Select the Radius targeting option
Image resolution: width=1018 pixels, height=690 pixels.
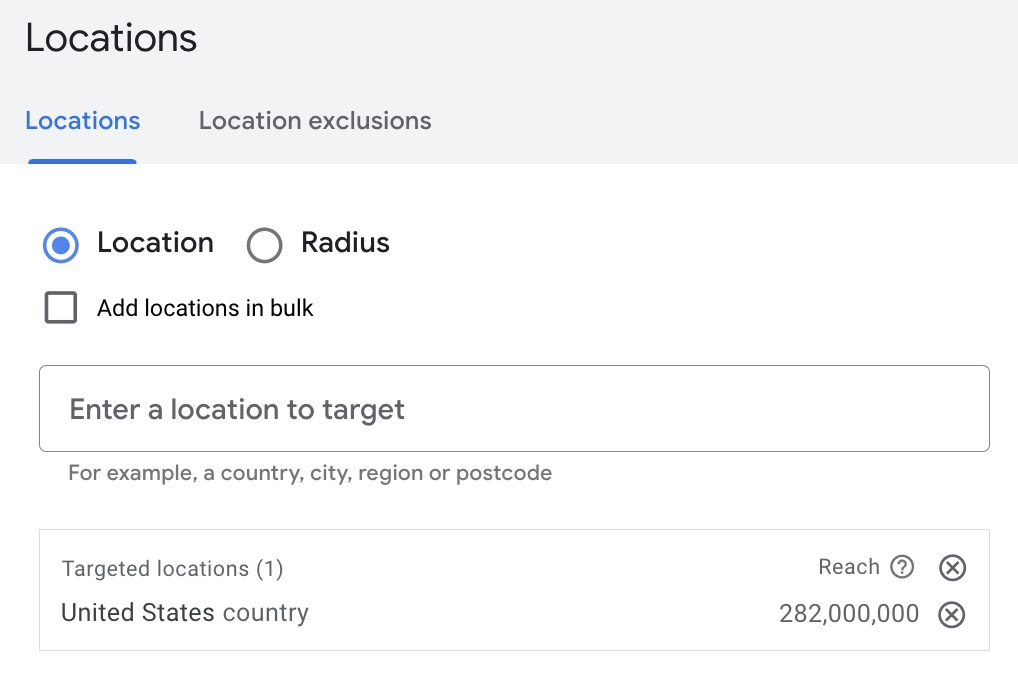pos(264,244)
